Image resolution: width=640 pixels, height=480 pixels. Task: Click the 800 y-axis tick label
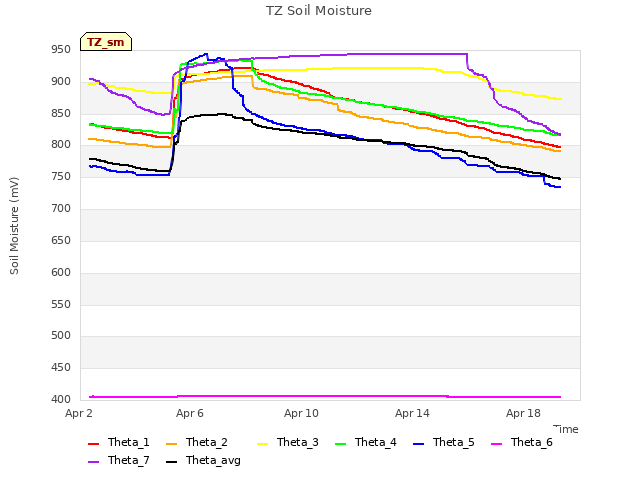[61, 144]
